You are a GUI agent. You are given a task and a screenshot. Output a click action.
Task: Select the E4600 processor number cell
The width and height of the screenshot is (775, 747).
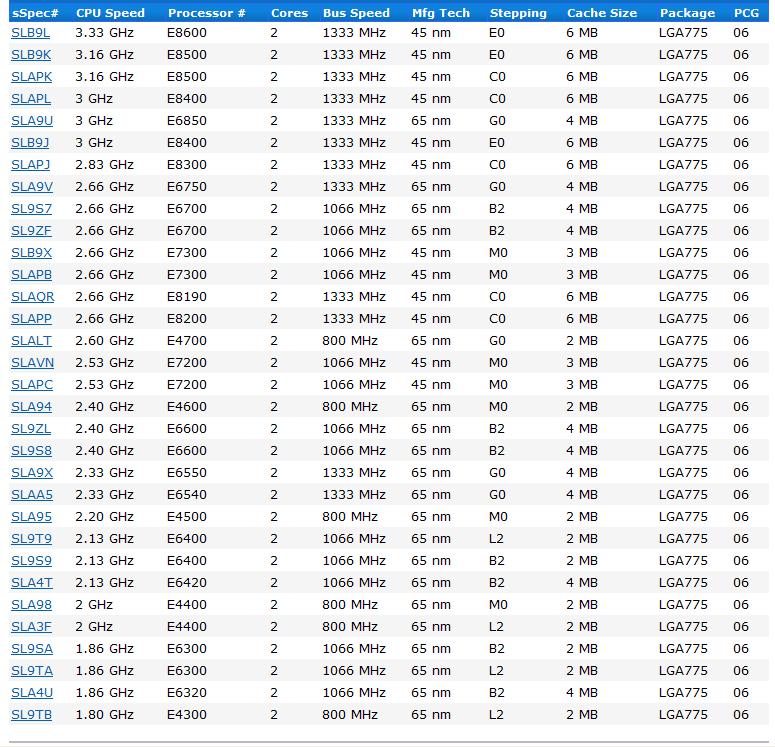pyautogui.click(x=187, y=407)
